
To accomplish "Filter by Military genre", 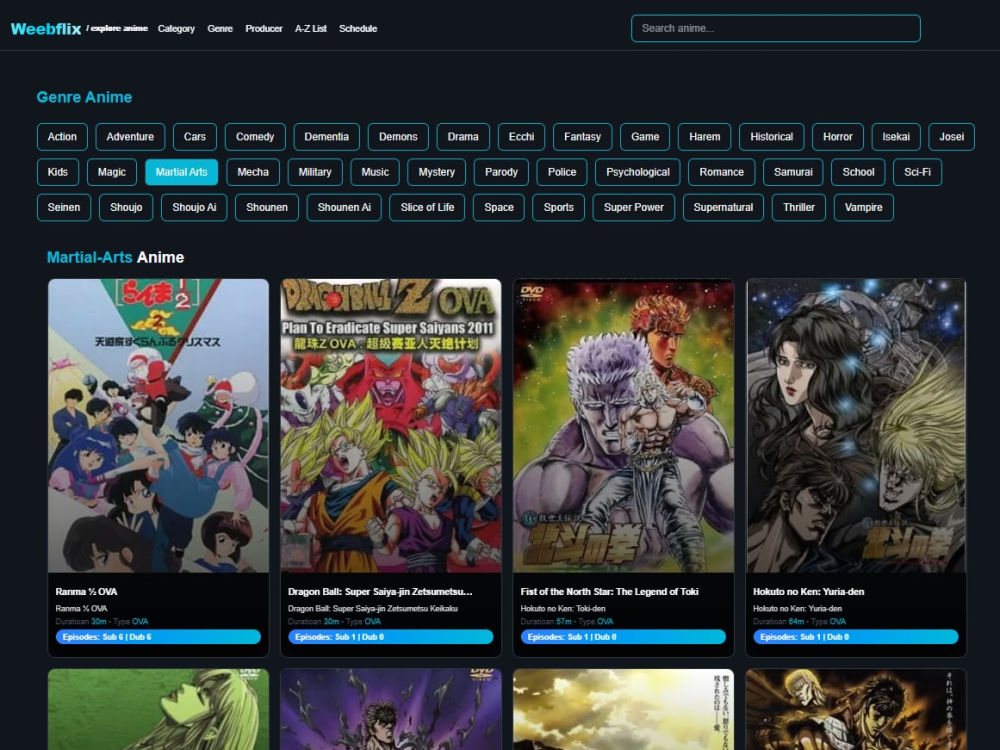I will click(x=315, y=172).
